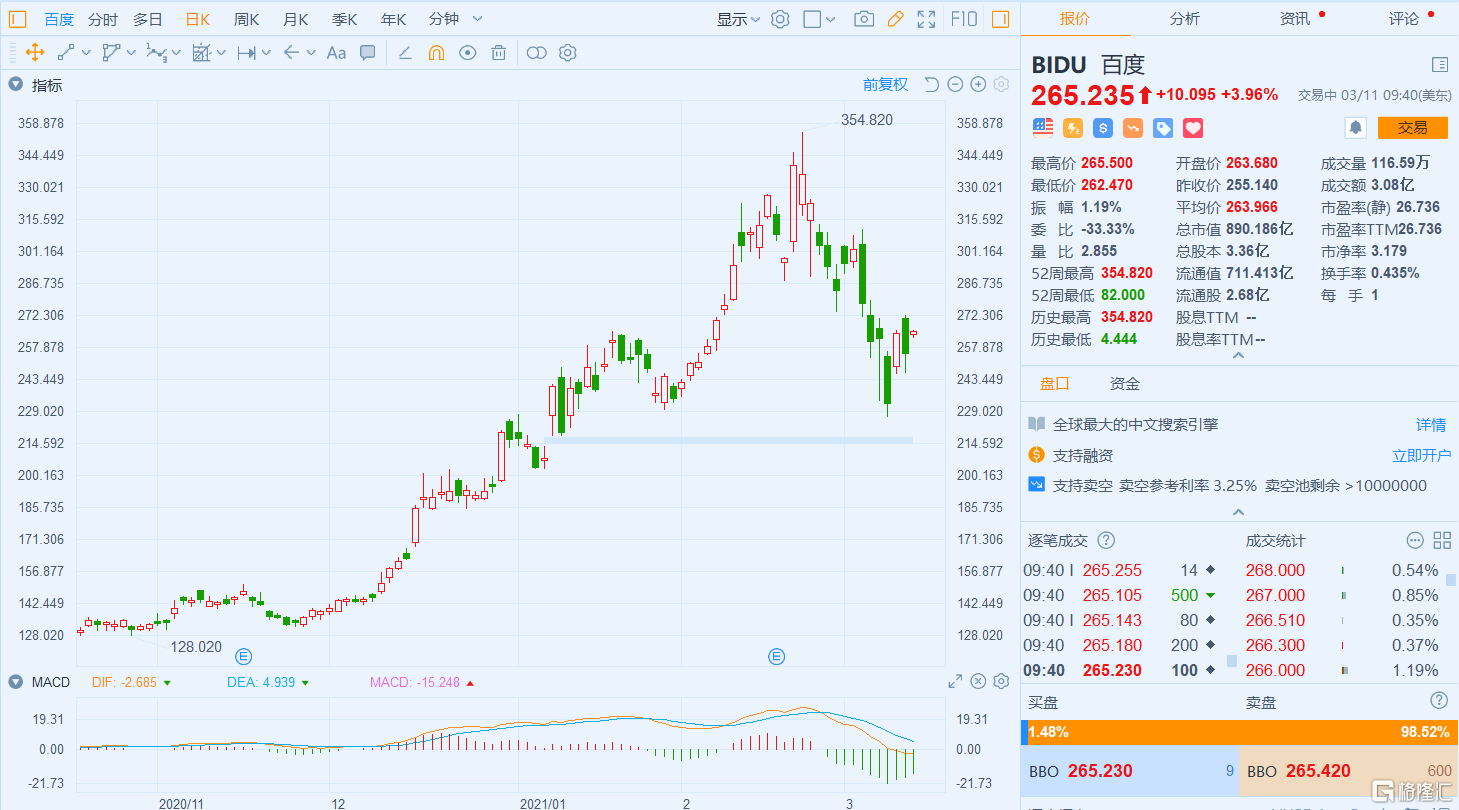Select the line segment drawing tool
The width and height of the screenshot is (1459, 810).
(x=66, y=53)
